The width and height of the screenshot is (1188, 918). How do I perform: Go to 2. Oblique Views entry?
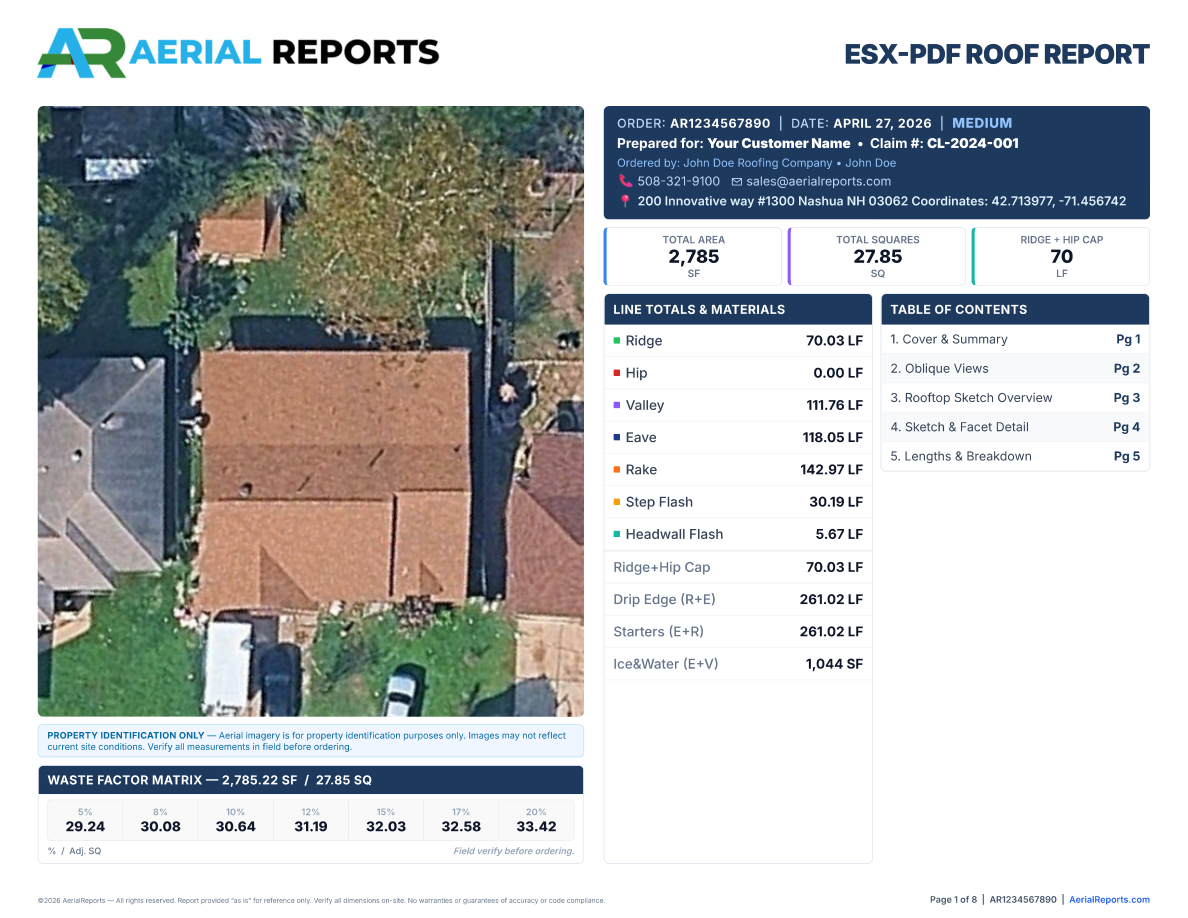click(x=1015, y=369)
